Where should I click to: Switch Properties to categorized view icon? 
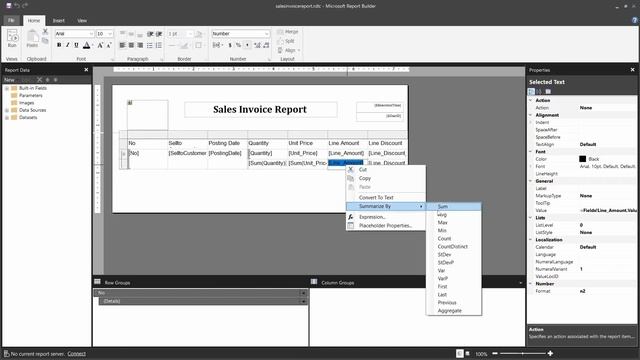[531, 91]
